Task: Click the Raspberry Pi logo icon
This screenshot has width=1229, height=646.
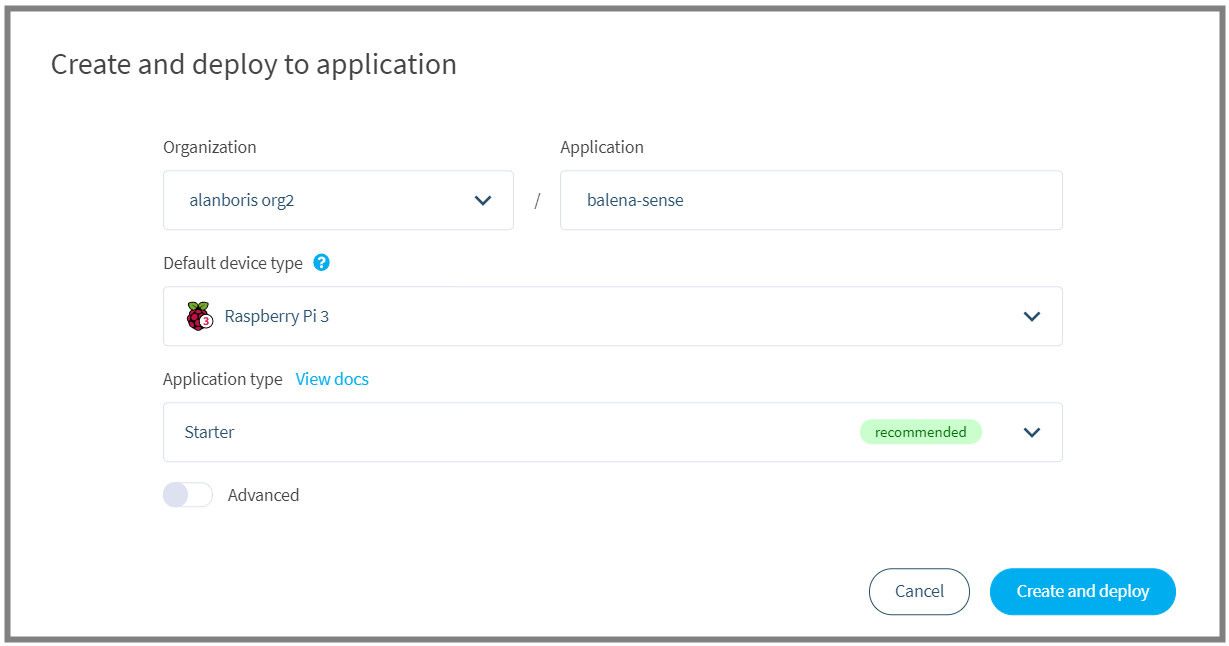Action: [x=199, y=316]
